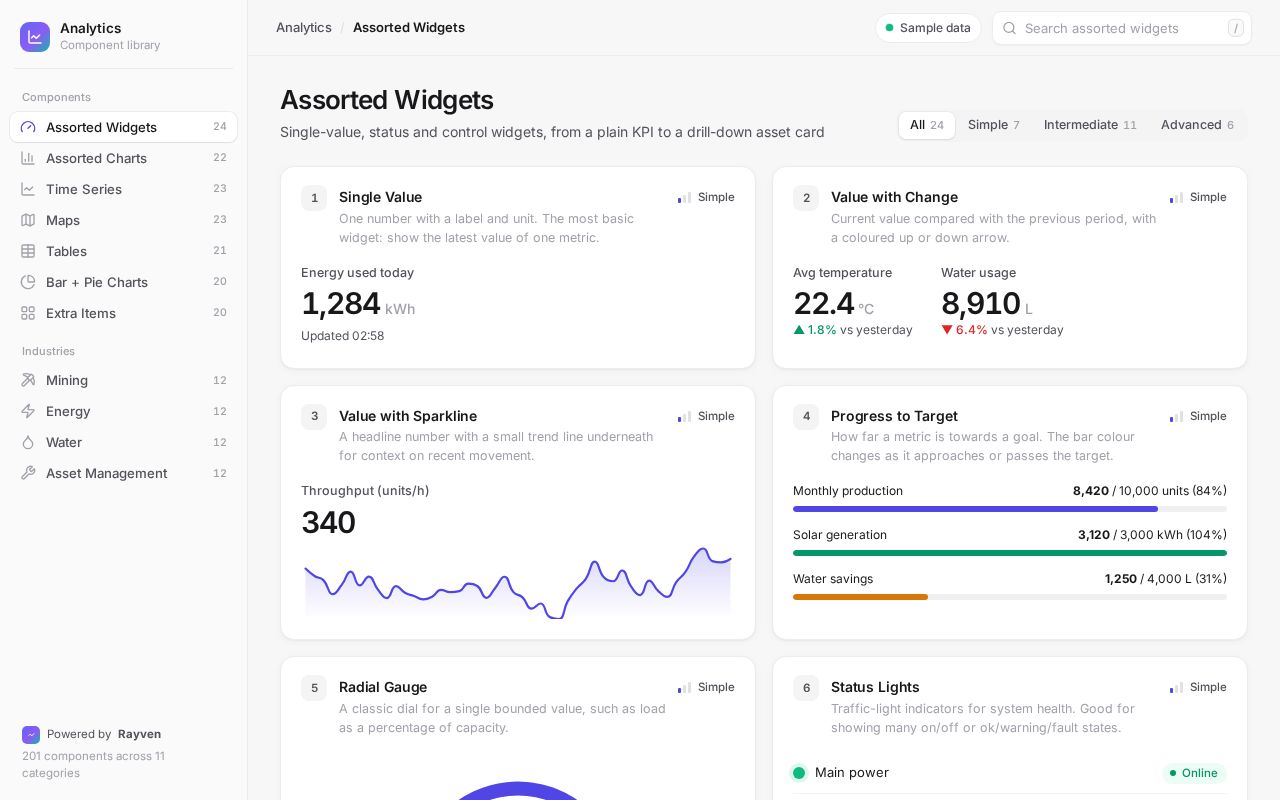Click the slash shortcut key badge in search
Image resolution: width=1280 pixels, height=800 pixels.
pos(1237,28)
